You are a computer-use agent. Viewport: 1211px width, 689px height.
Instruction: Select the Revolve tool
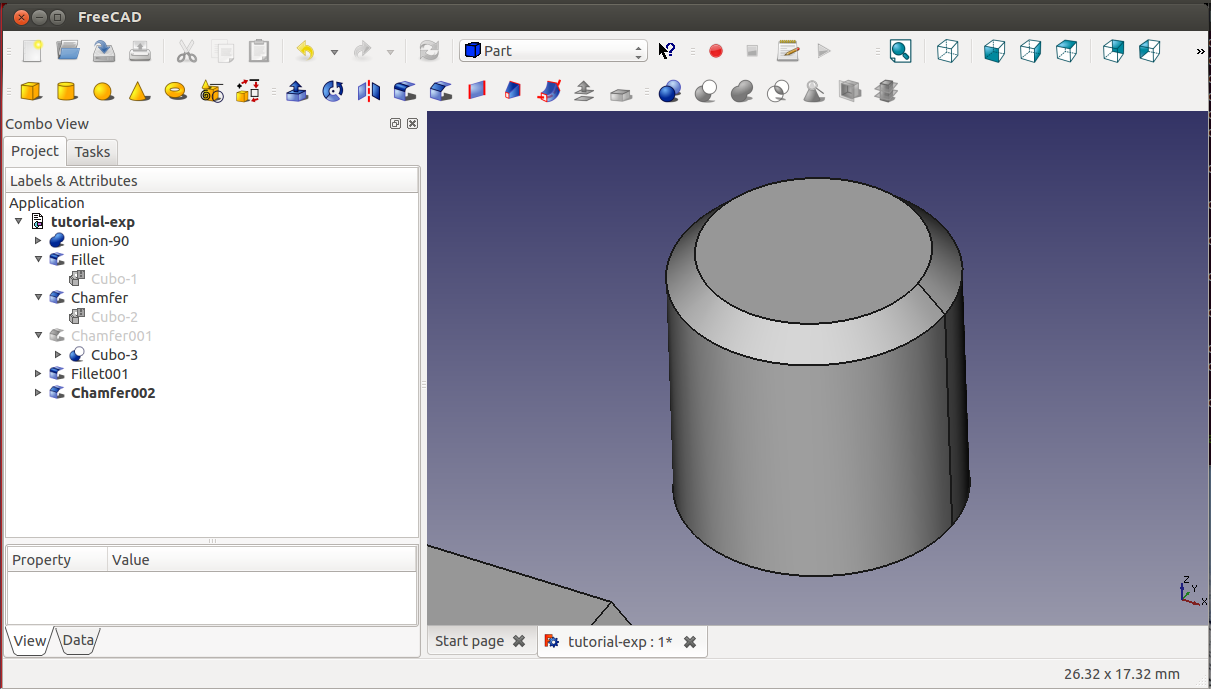pyautogui.click(x=333, y=92)
